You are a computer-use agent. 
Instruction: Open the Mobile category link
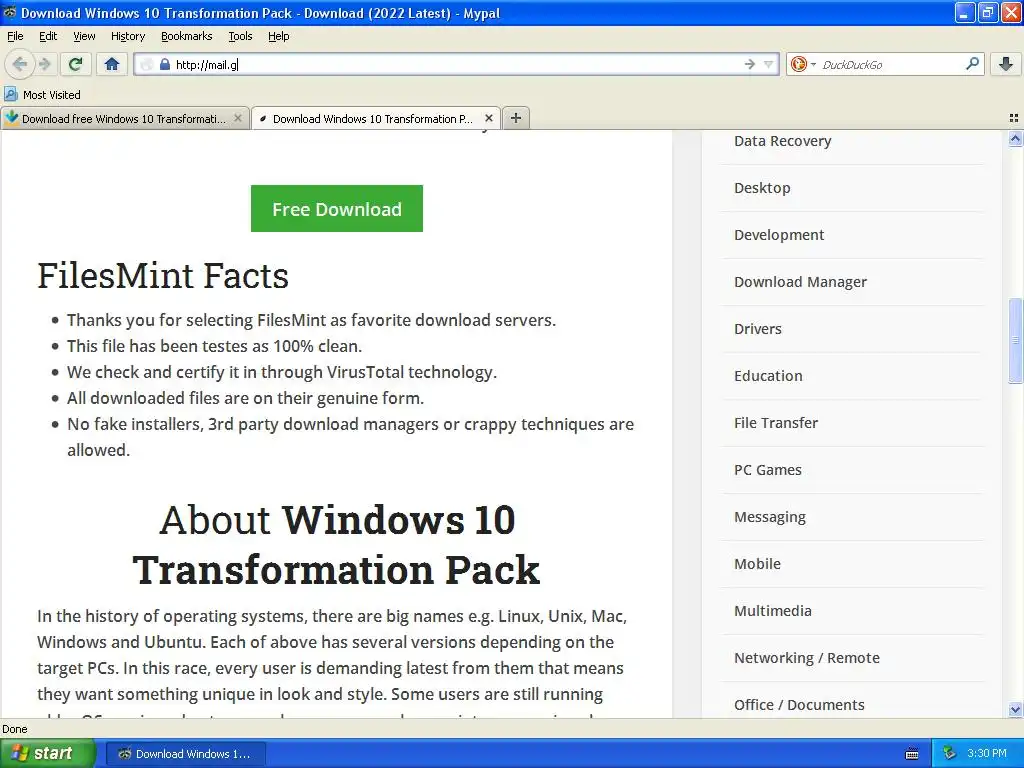757,564
